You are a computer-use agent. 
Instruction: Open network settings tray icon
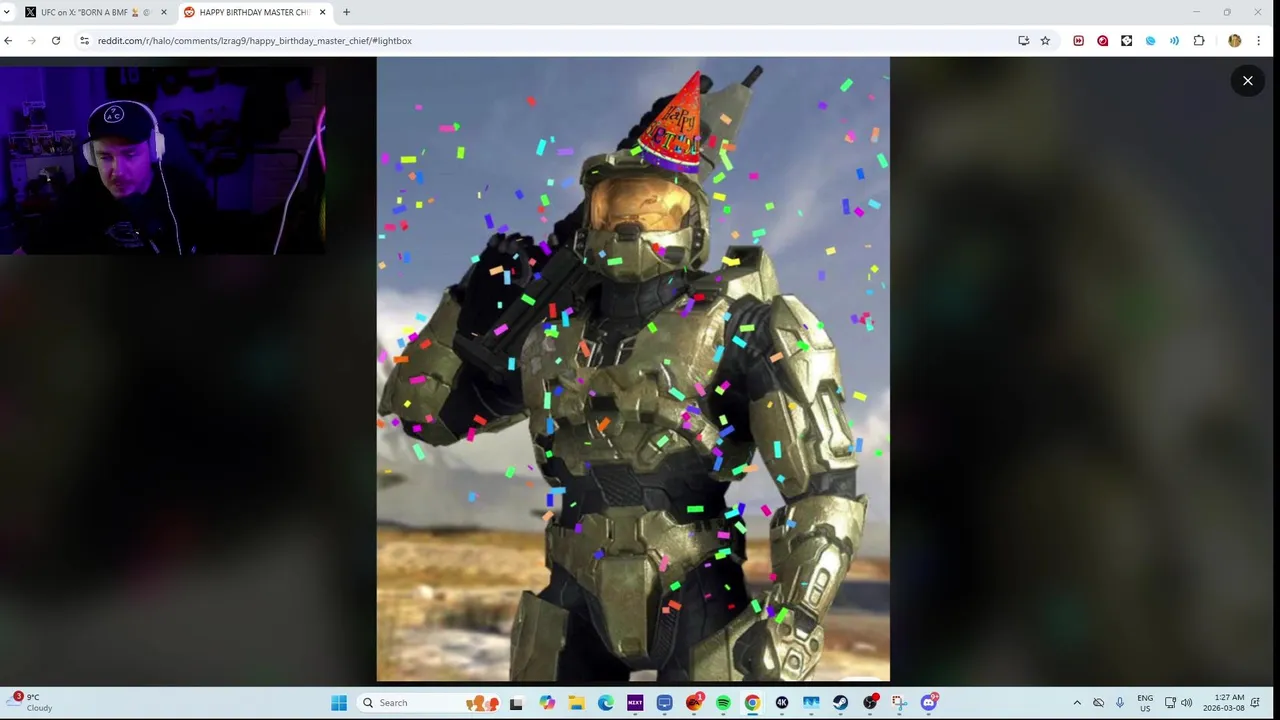pyautogui.click(x=1170, y=702)
